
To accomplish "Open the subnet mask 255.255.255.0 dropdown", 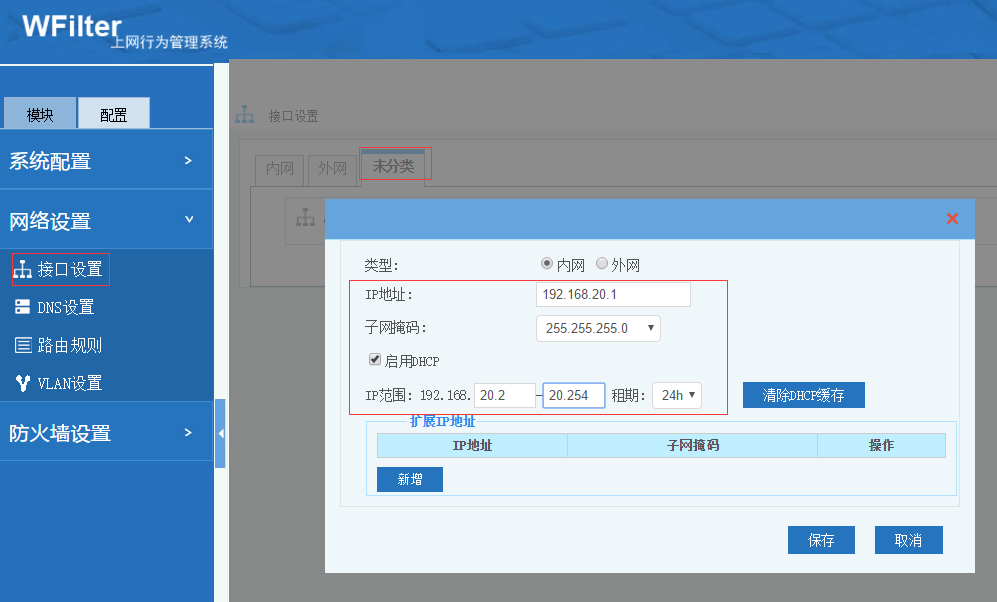I will point(598,328).
